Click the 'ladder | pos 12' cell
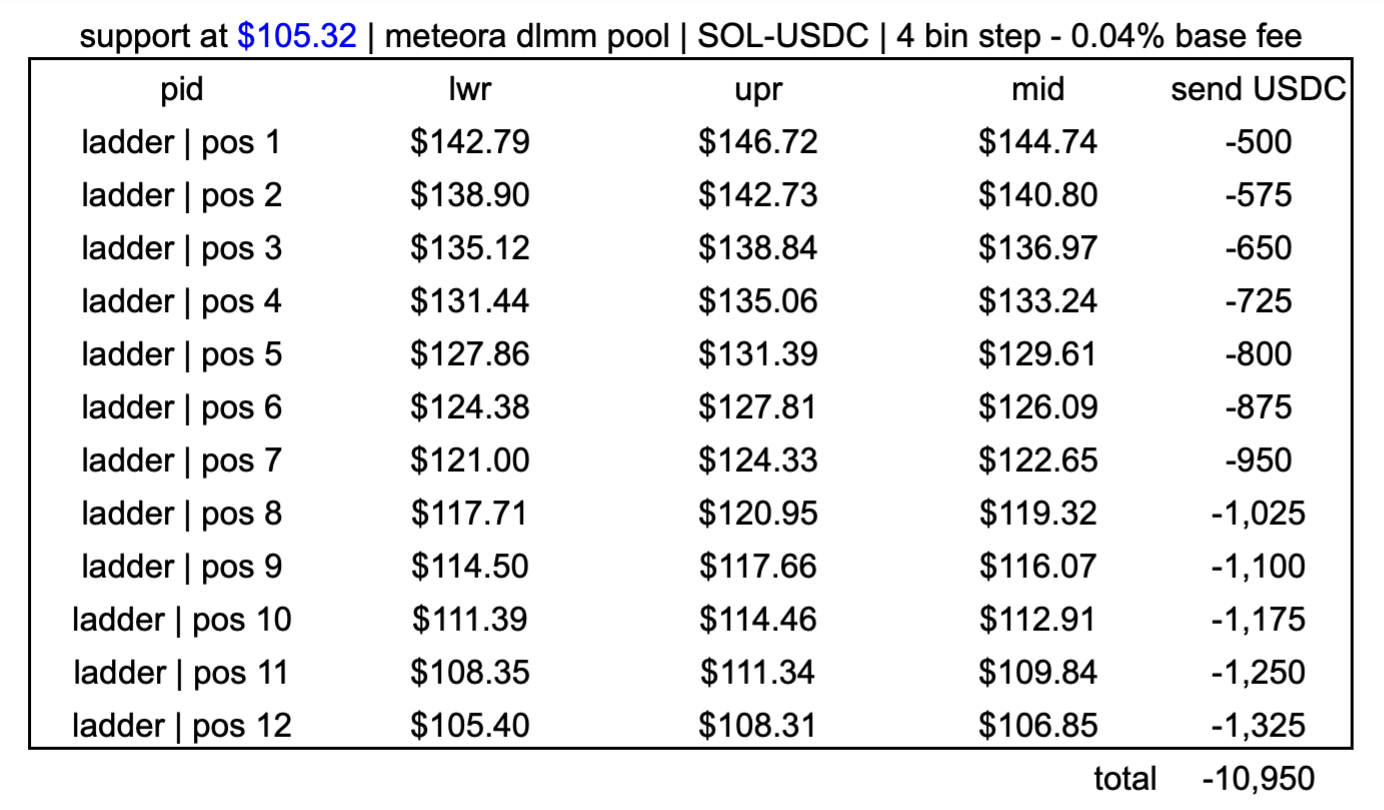This screenshot has width=1384, height=810. (x=181, y=725)
